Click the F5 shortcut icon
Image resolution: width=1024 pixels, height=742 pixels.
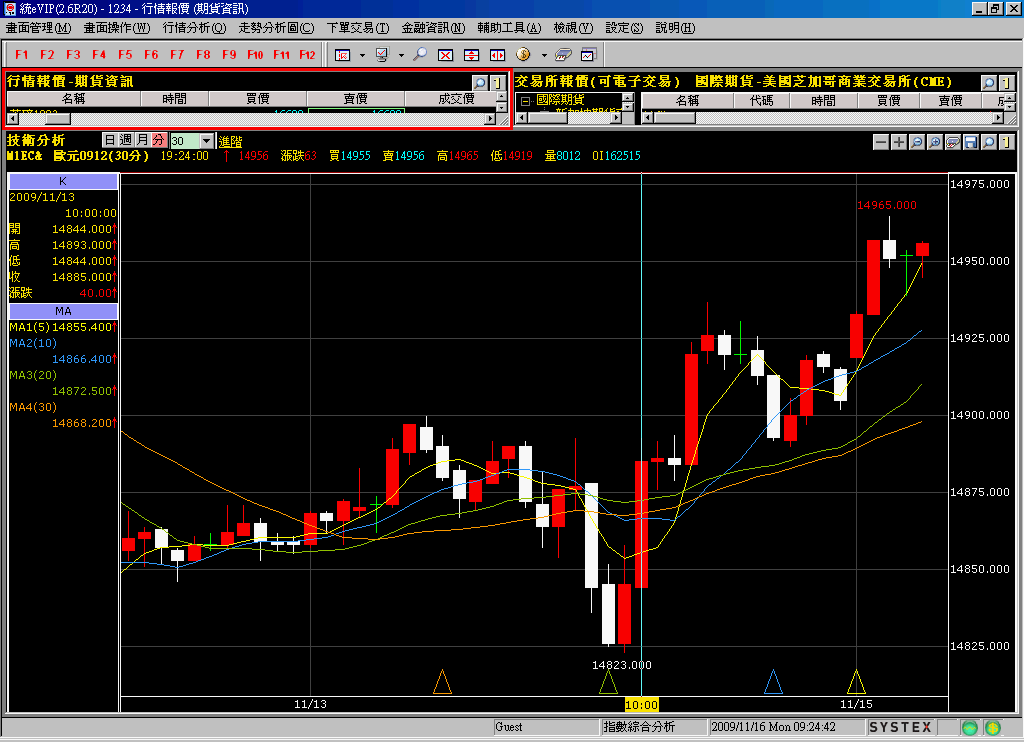(125, 55)
